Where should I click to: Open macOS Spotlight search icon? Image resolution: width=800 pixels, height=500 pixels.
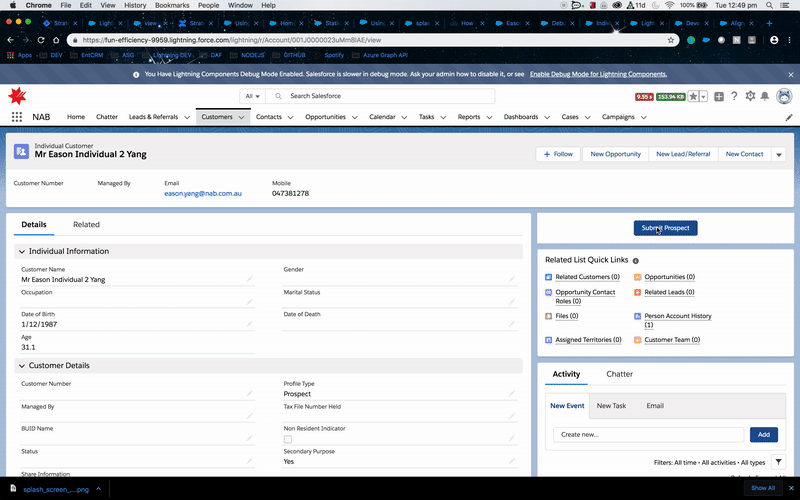point(769,5)
